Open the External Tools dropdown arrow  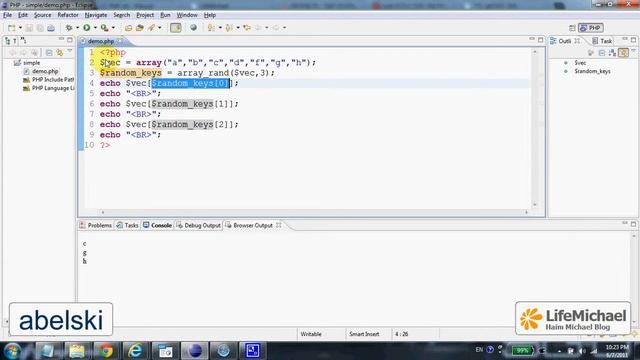coord(113,28)
